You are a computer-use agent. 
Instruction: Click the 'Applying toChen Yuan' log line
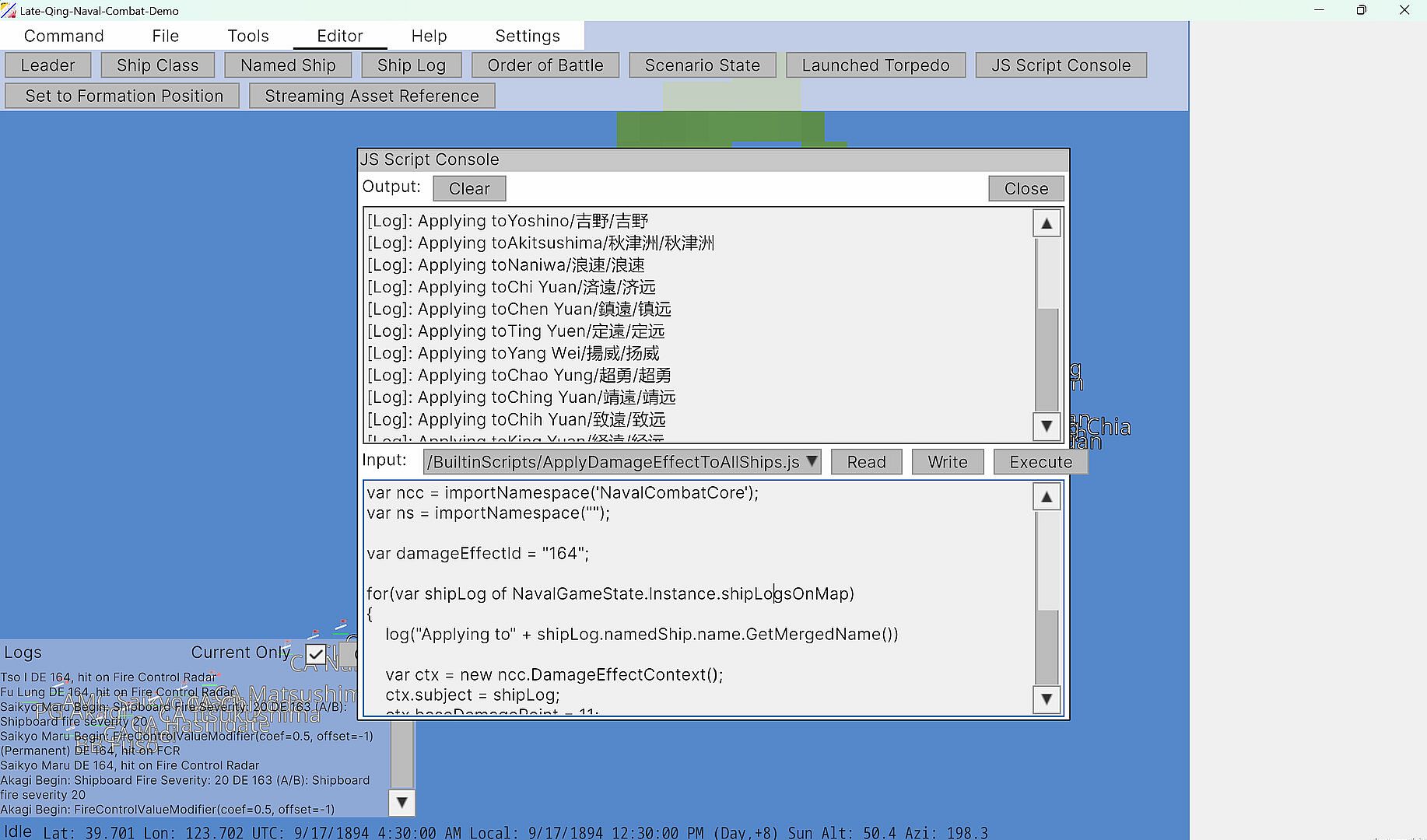(x=519, y=309)
